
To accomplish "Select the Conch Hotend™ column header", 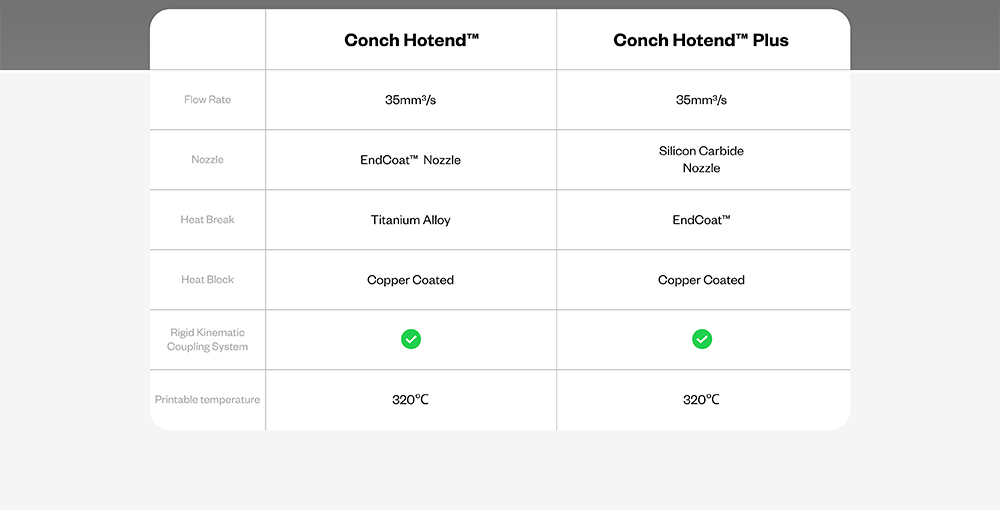I will click(411, 40).
